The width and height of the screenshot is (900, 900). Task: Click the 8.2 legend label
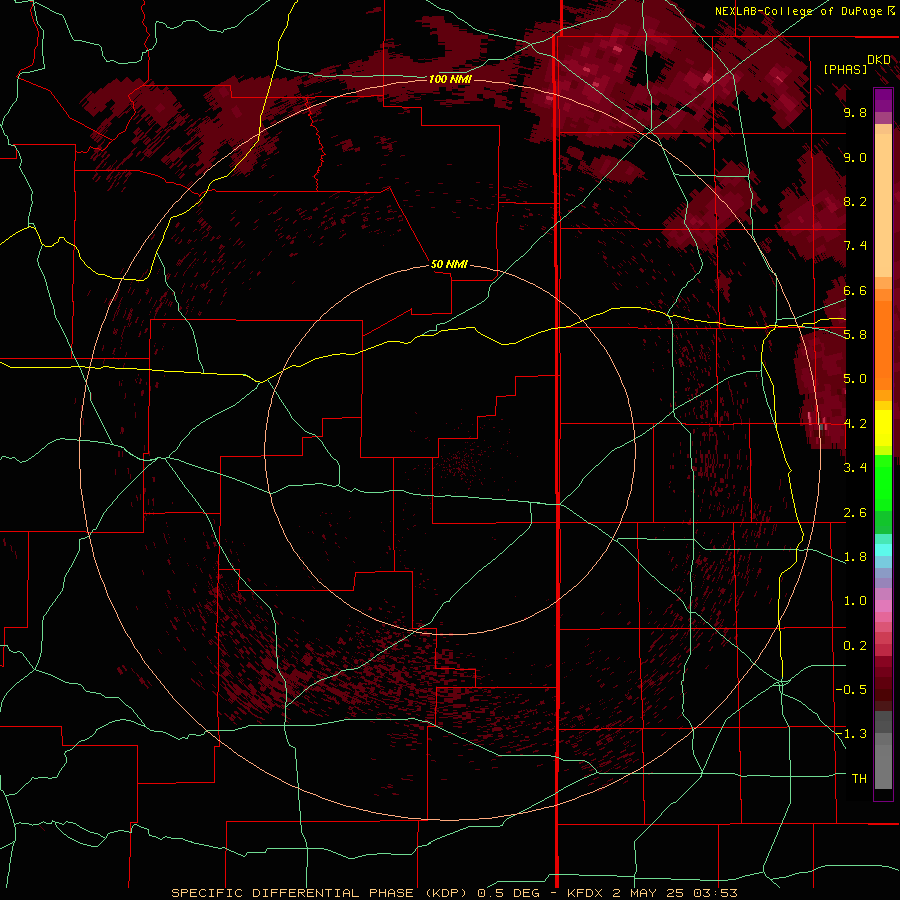855,201
